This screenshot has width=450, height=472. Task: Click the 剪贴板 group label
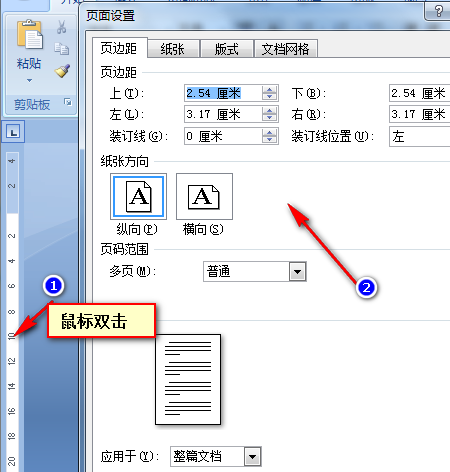tap(32, 105)
